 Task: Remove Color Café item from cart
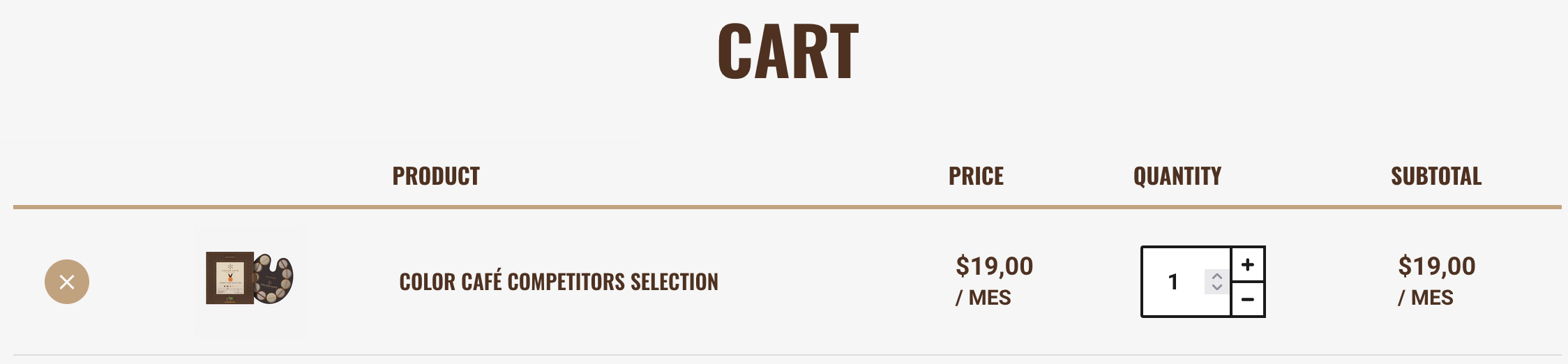(67, 282)
